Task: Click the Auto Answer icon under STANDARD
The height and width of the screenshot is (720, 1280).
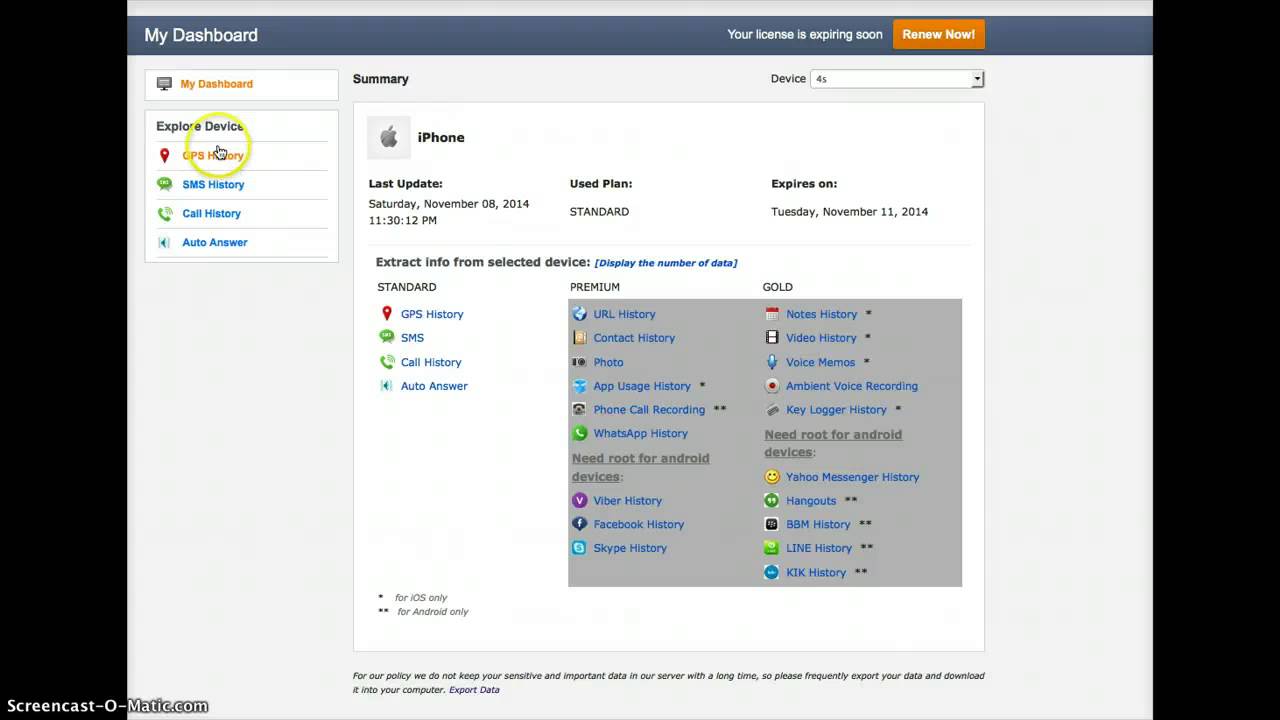Action: (387, 386)
